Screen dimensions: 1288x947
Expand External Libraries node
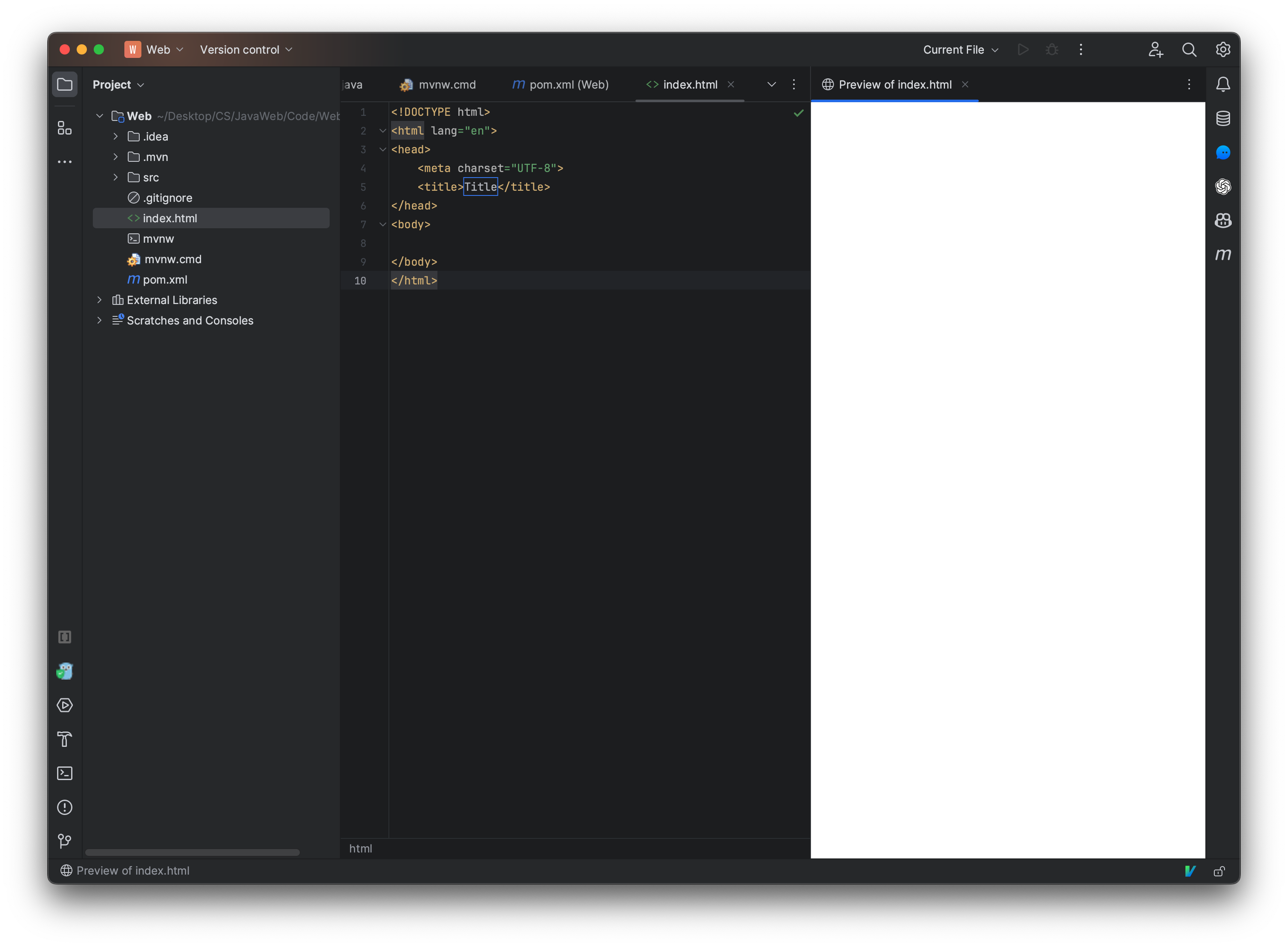click(x=100, y=300)
